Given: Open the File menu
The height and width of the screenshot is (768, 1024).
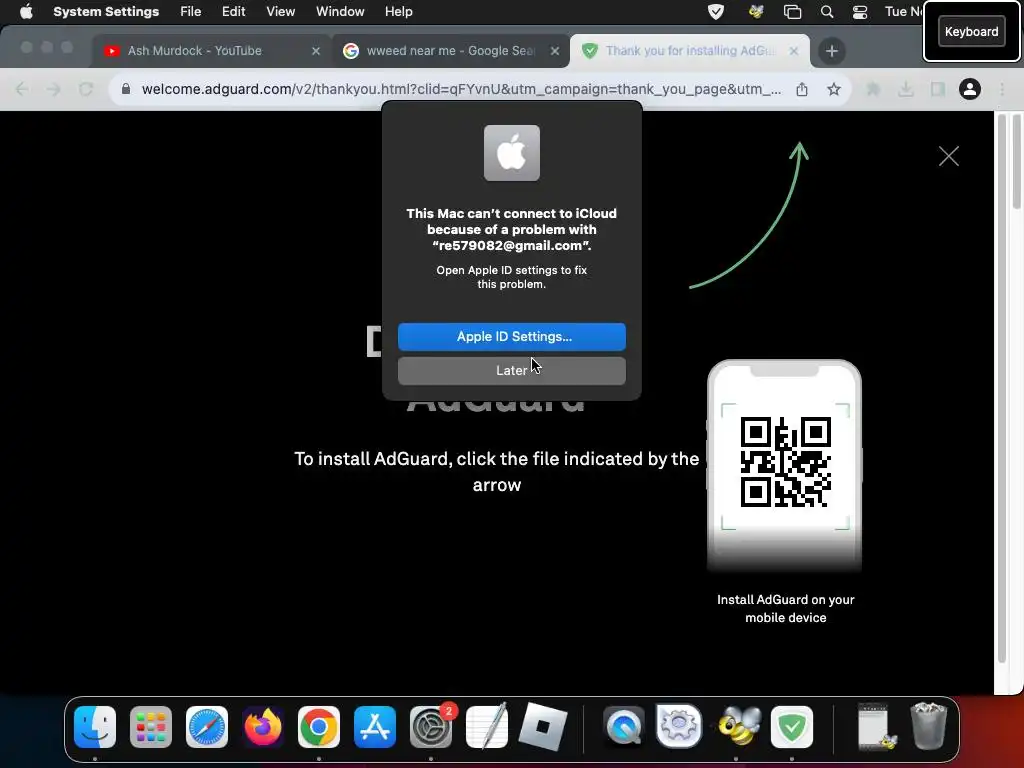Looking at the screenshot, I should point(191,12).
